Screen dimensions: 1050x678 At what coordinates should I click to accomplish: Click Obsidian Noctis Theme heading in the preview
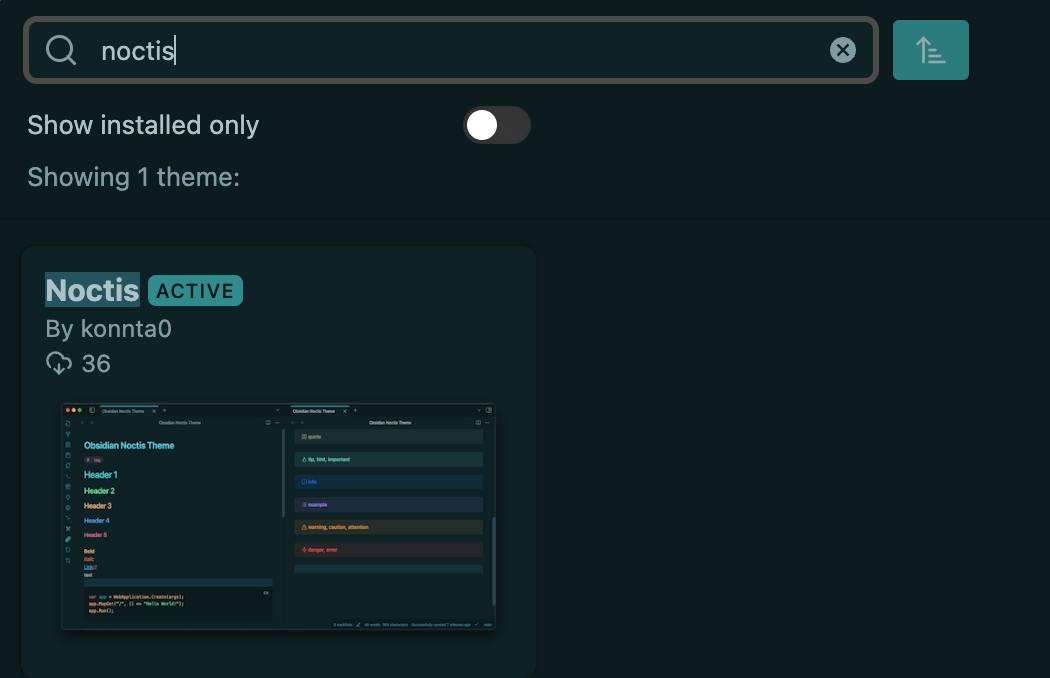pyautogui.click(x=129, y=445)
